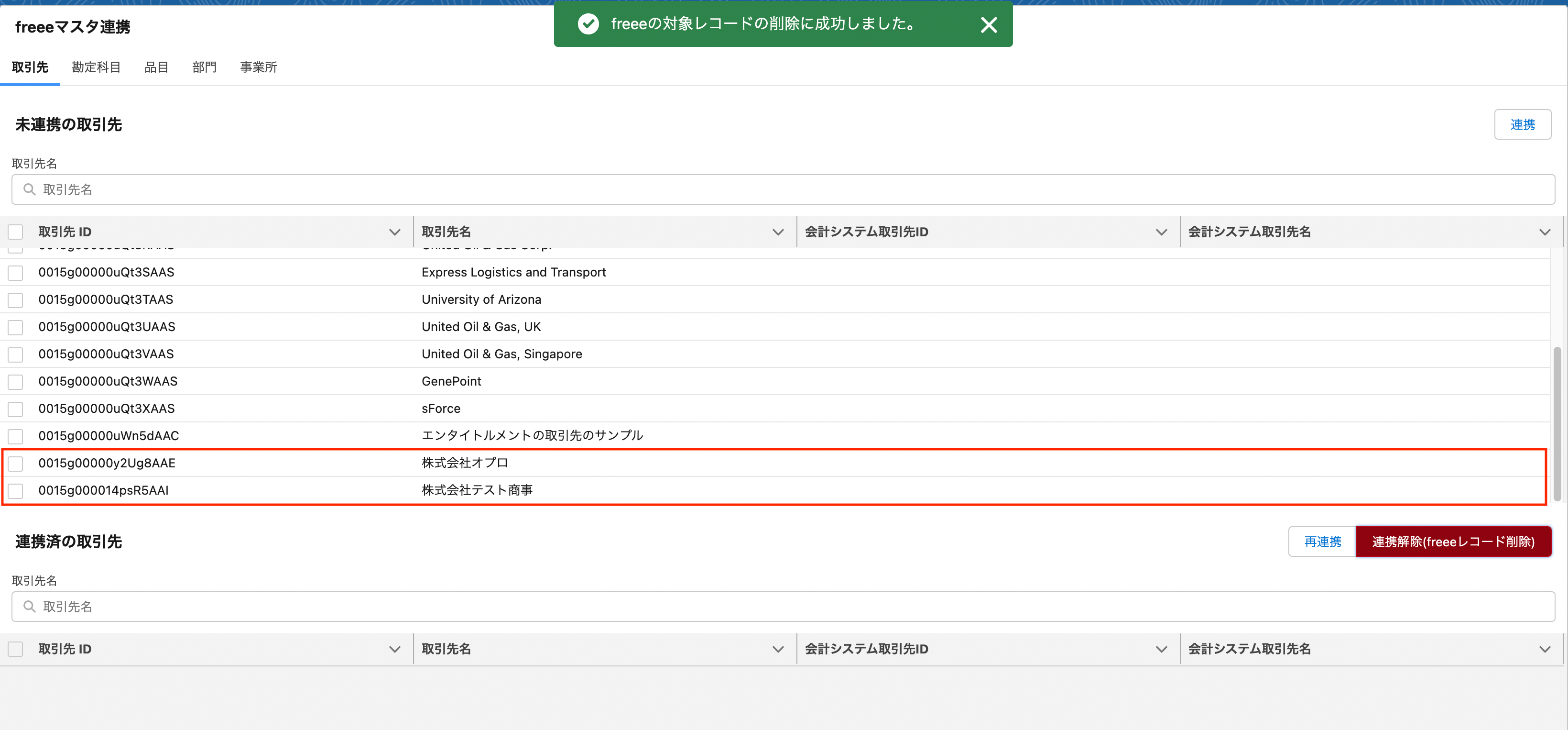Screen dimensions: 1568x730
Task: Click the magnifier icon in lower 取引先名 search
Action: pos(29,606)
